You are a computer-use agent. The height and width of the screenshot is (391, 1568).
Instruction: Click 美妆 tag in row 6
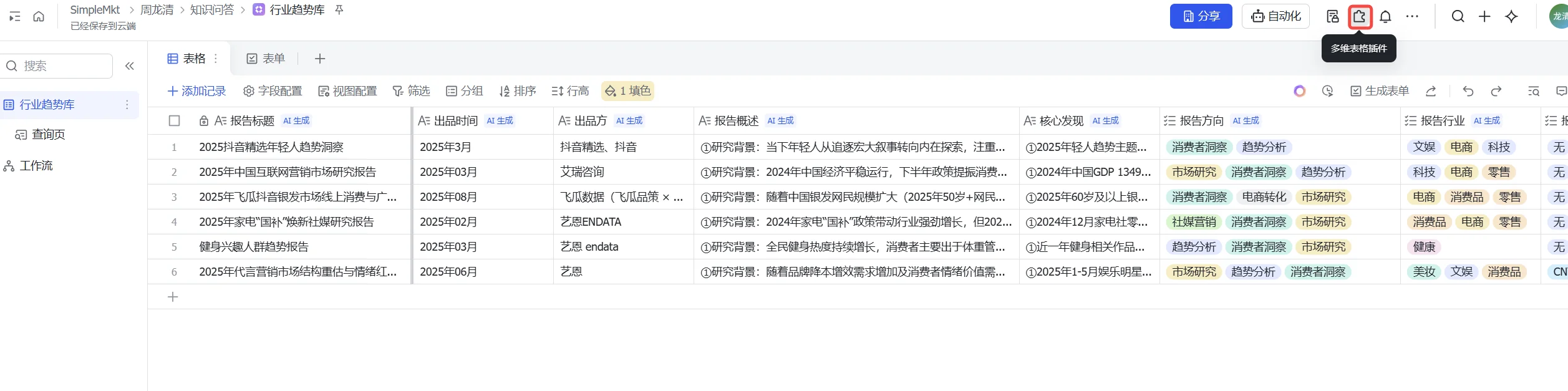pos(1424,272)
